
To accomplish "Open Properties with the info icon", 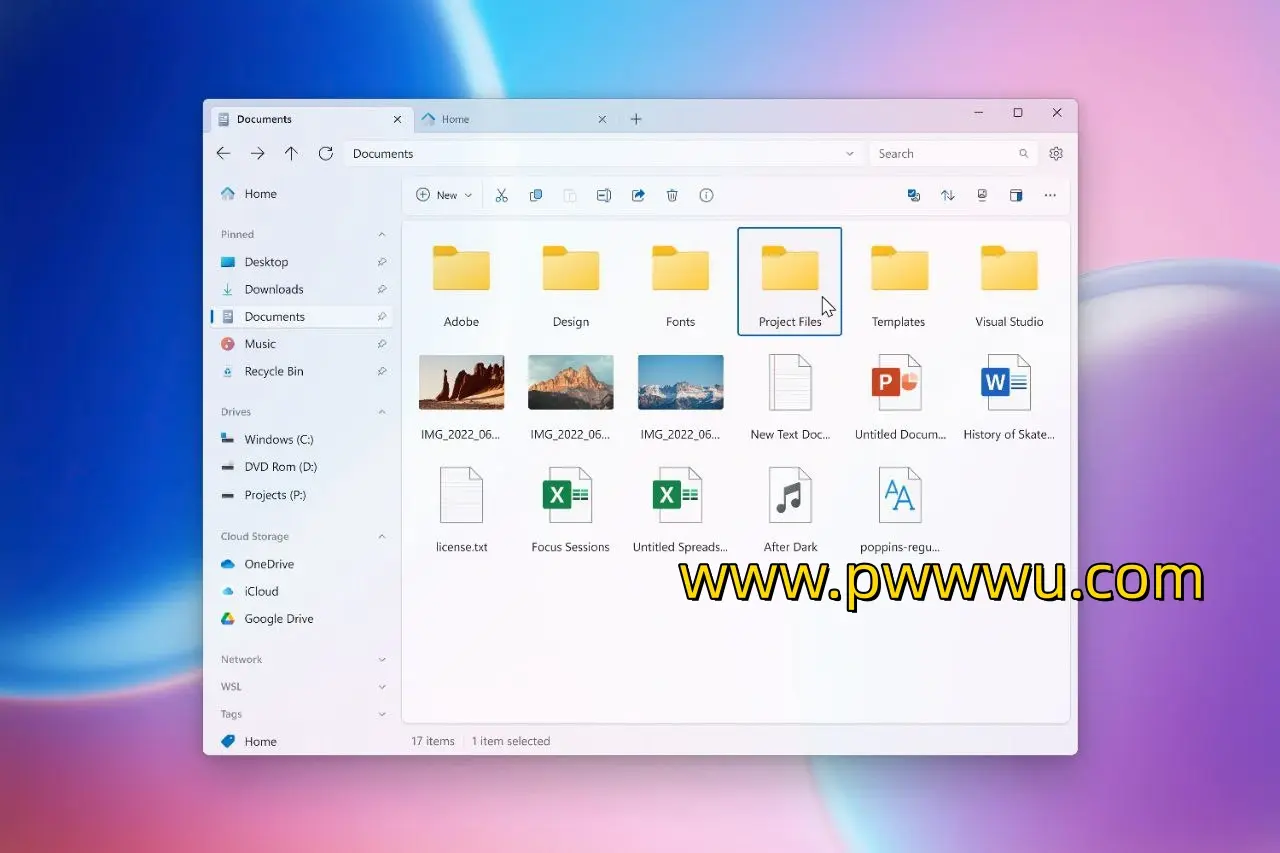I will [706, 196].
